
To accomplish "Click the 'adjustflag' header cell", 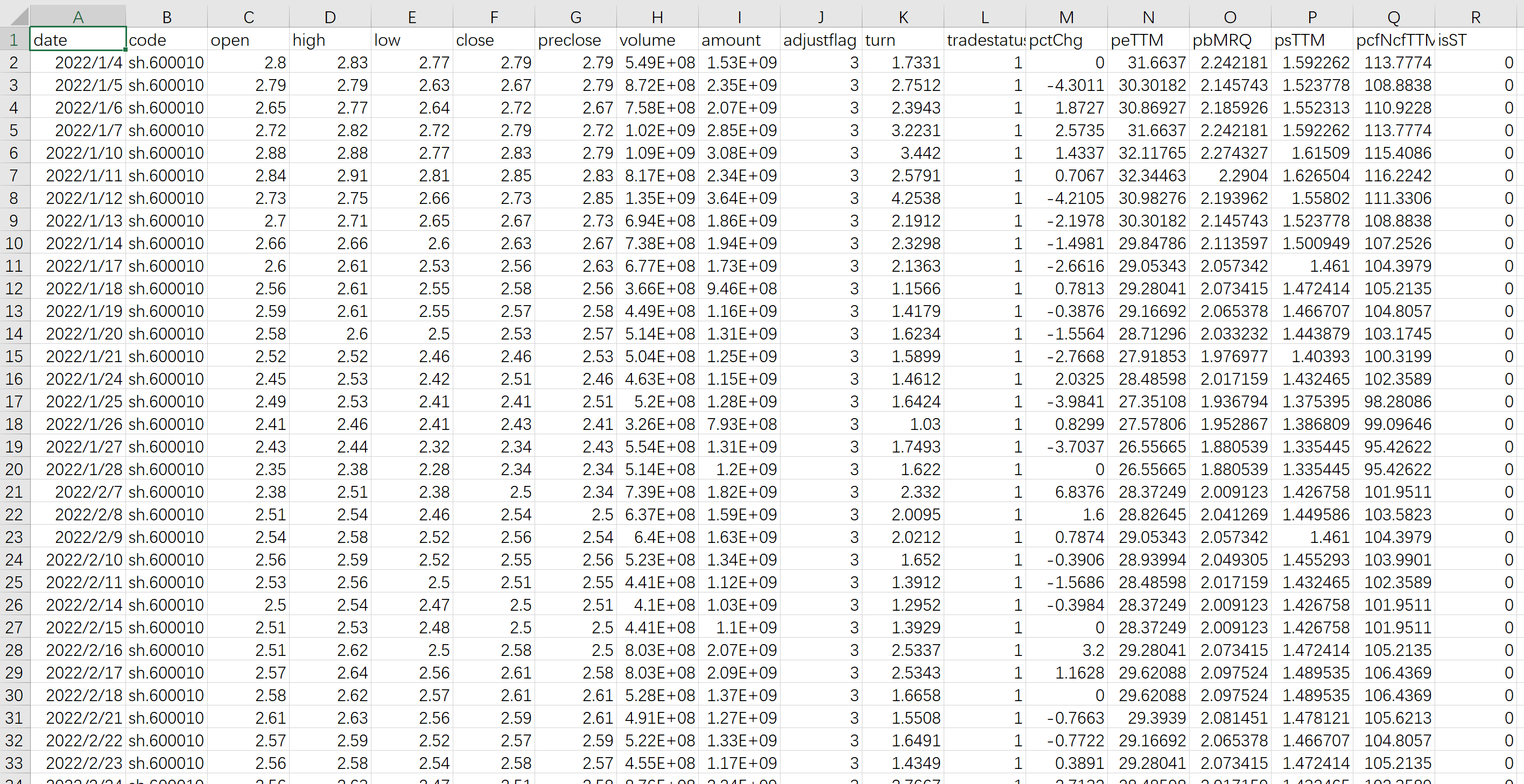I will pos(821,40).
